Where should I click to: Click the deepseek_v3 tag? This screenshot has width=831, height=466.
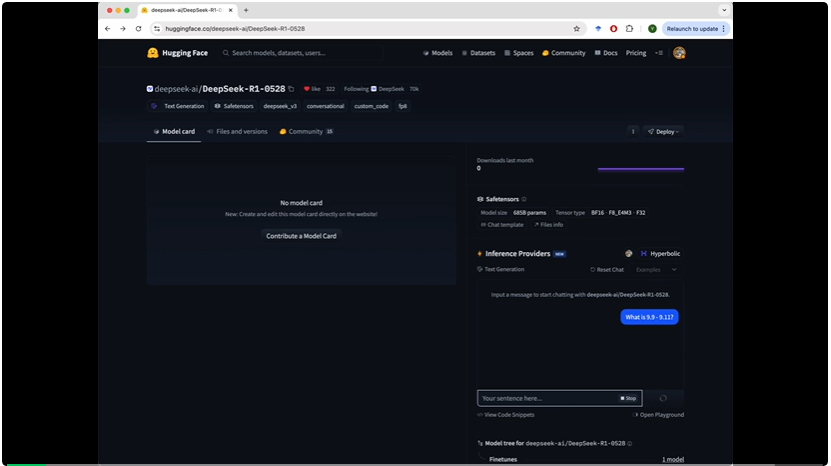pyautogui.click(x=280, y=106)
